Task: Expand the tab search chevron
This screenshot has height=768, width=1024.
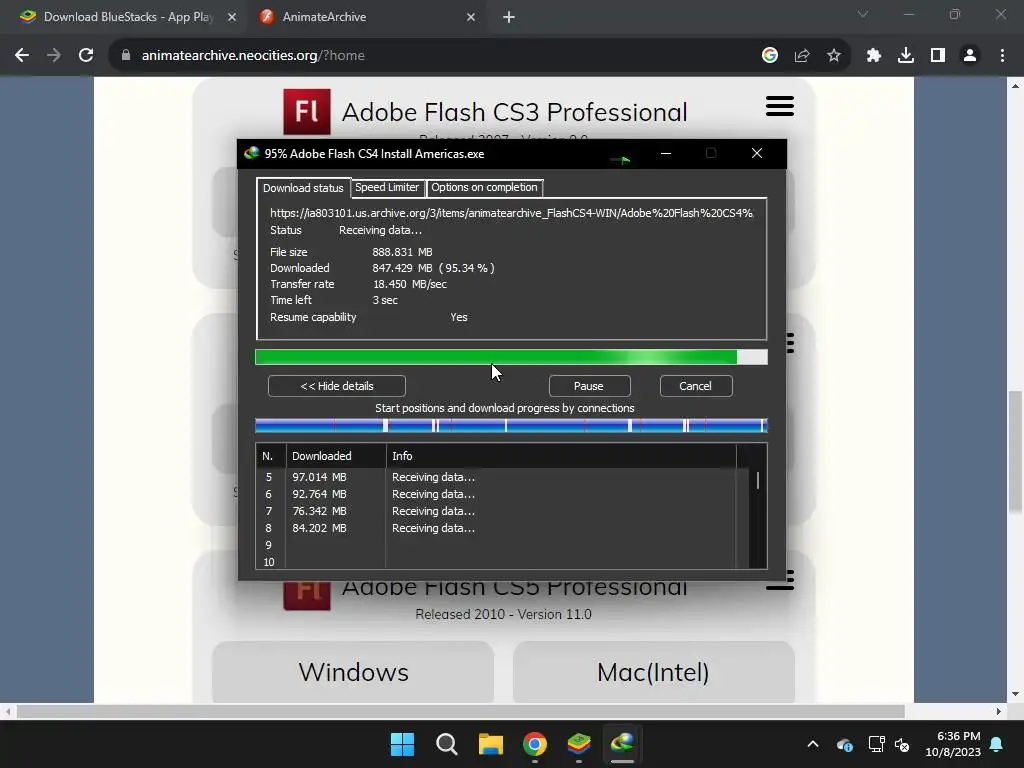Action: click(863, 14)
